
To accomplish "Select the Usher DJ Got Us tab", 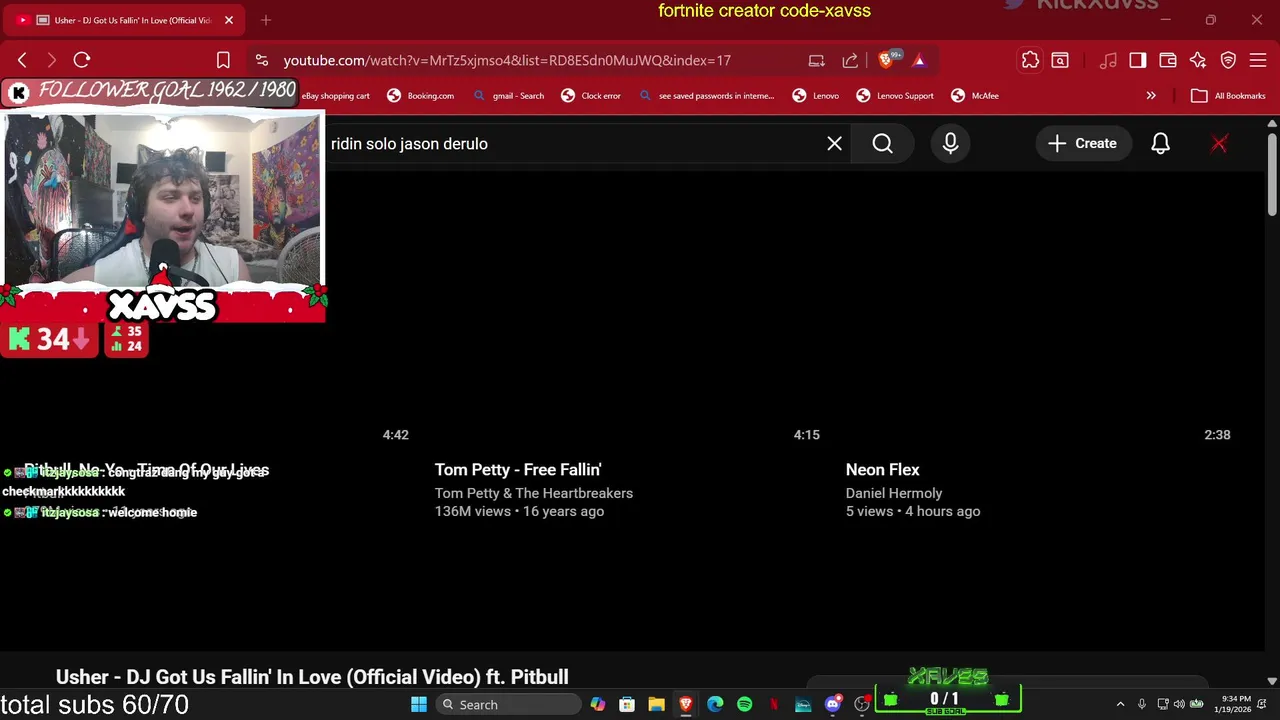I will pyautogui.click(x=124, y=20).
